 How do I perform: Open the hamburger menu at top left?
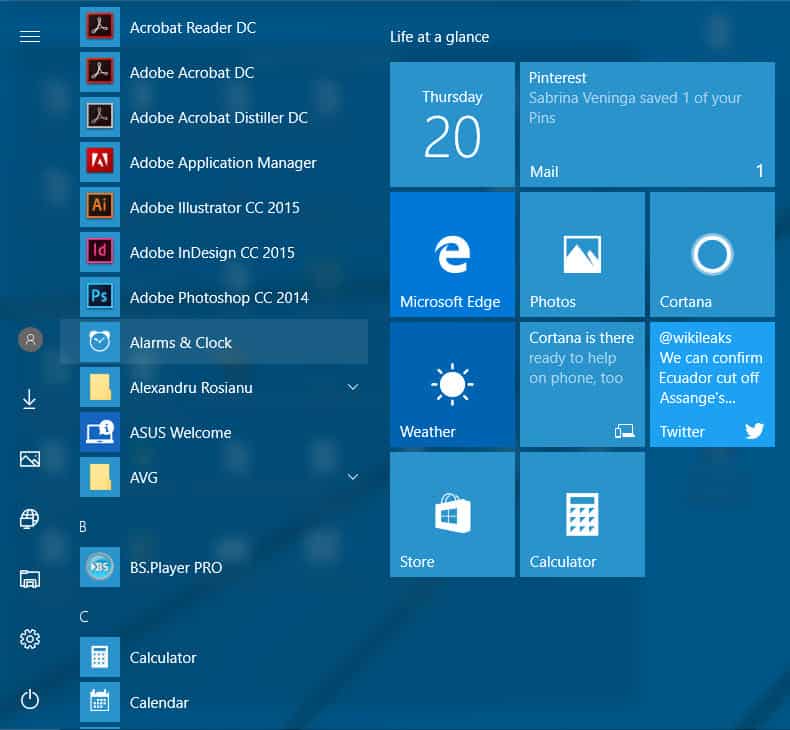(x=30, y=36)
